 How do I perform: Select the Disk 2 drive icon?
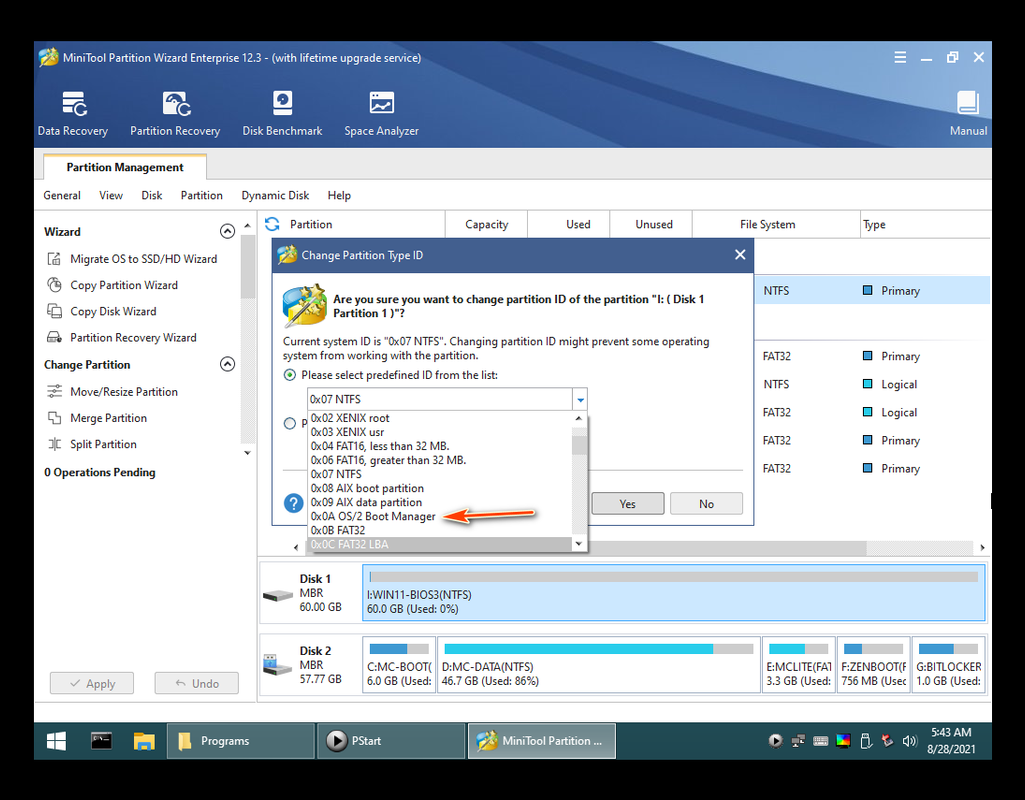click(278, 665)
